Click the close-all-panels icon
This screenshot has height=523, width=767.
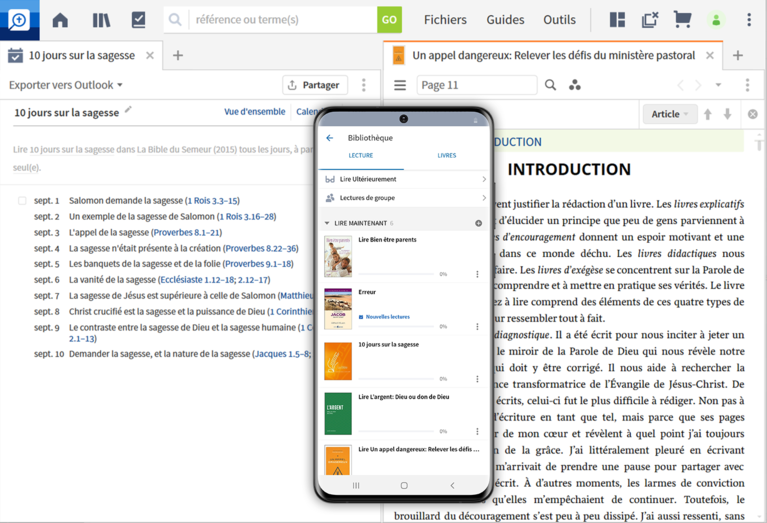[650, 20]
